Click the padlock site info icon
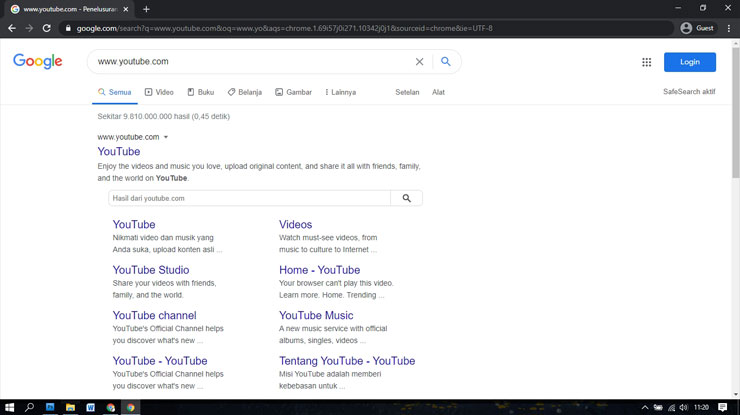 pos(68,28)
